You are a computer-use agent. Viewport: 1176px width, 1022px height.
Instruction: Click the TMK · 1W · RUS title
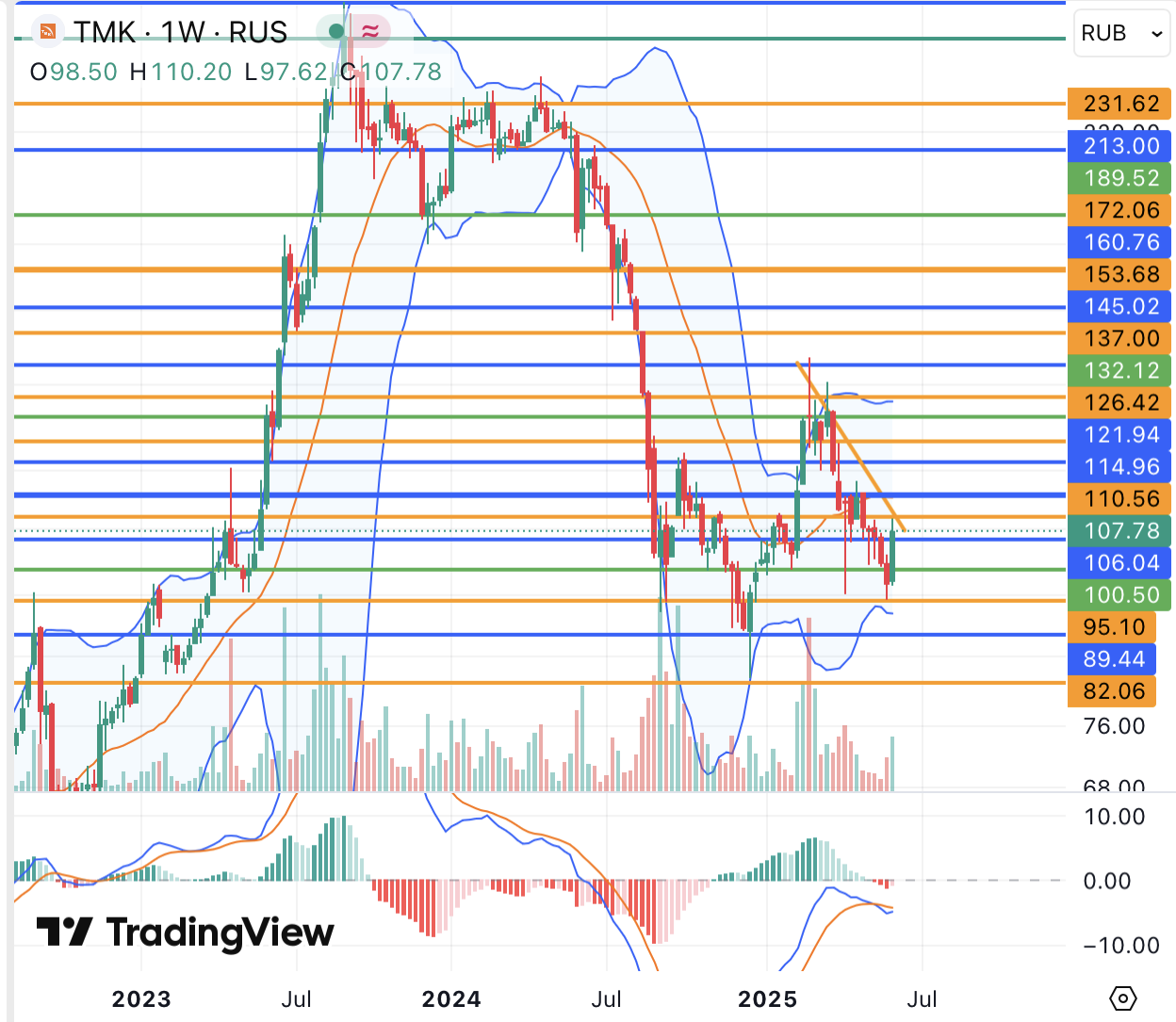point(181,32)
